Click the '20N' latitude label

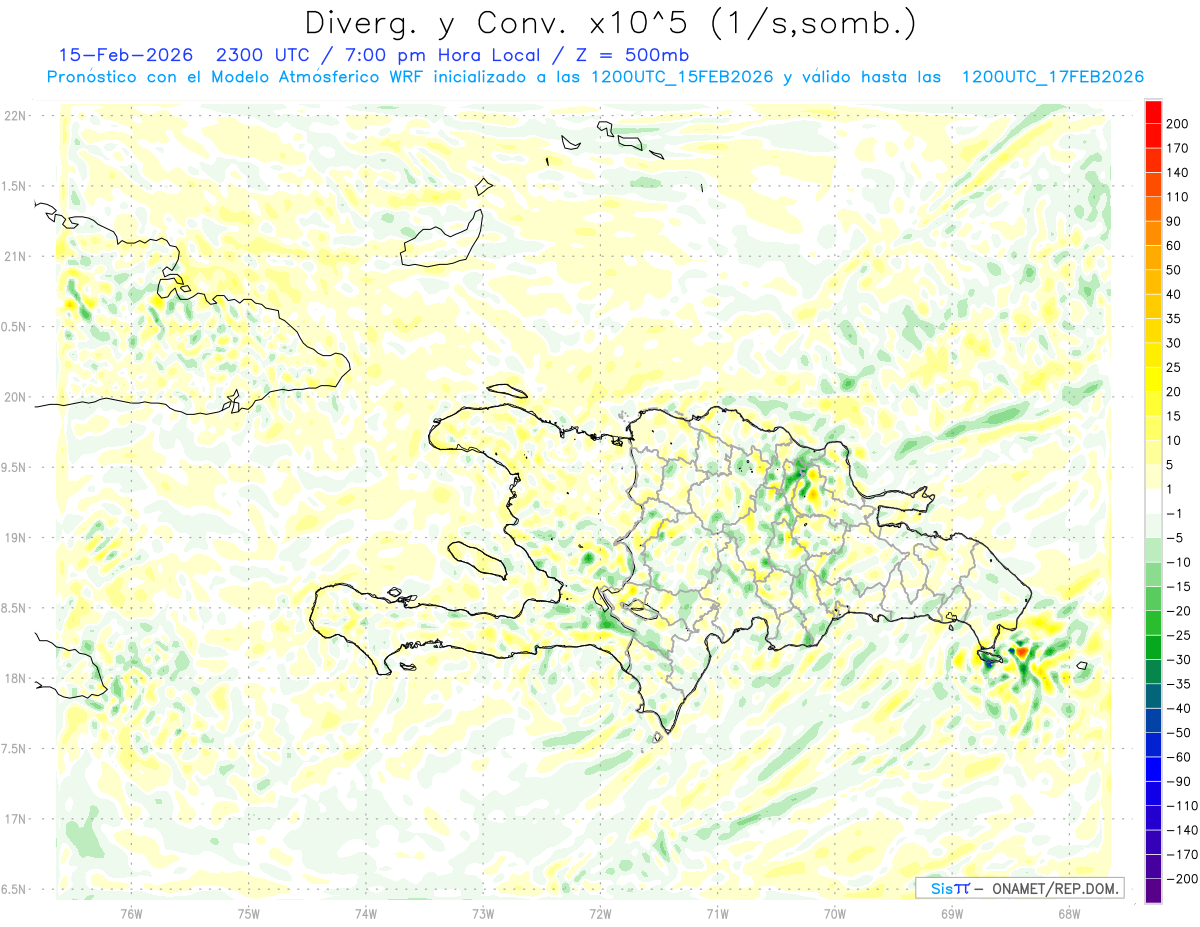15,397
